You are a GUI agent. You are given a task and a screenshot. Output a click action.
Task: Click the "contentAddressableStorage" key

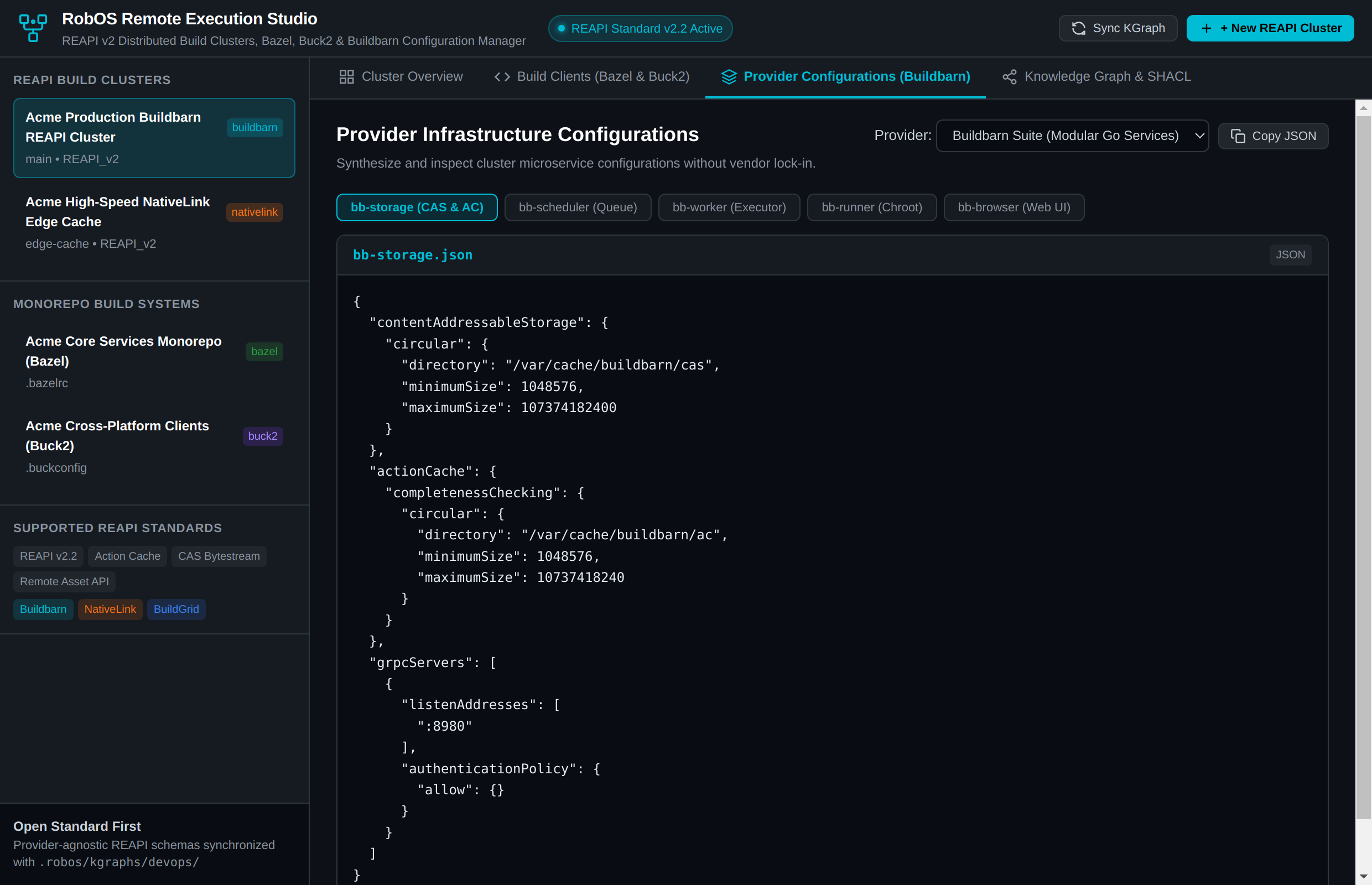(x=476, y=322)
